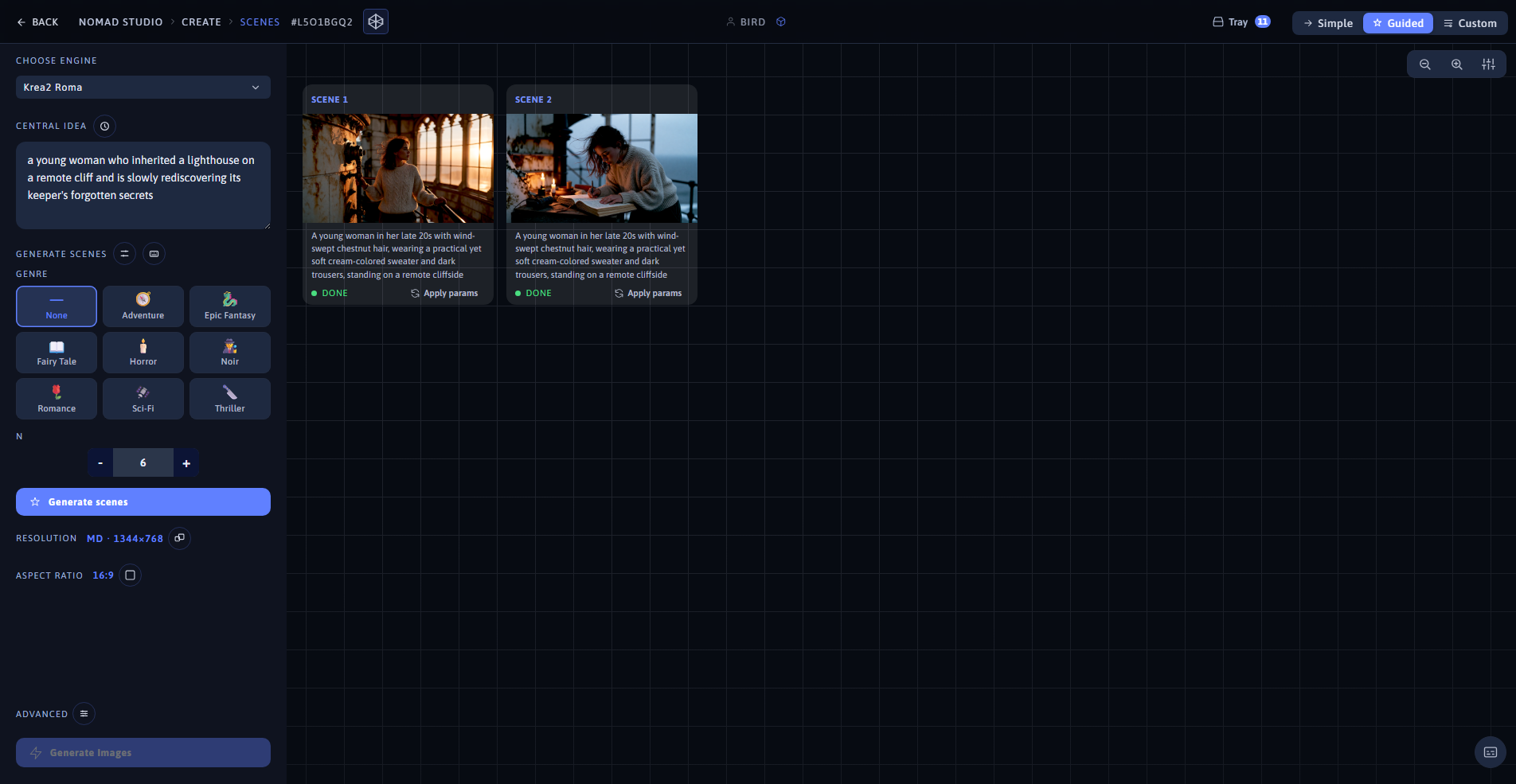Select the None genre

pyautogui.click(x=57, y=306)
